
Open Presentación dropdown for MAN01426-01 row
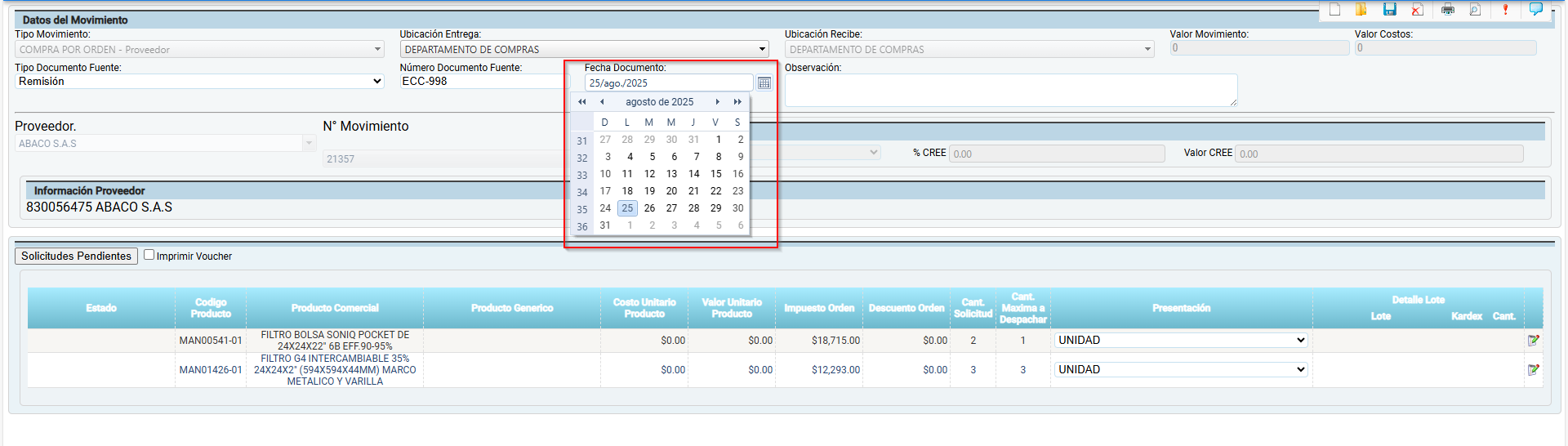[1181, 370]
